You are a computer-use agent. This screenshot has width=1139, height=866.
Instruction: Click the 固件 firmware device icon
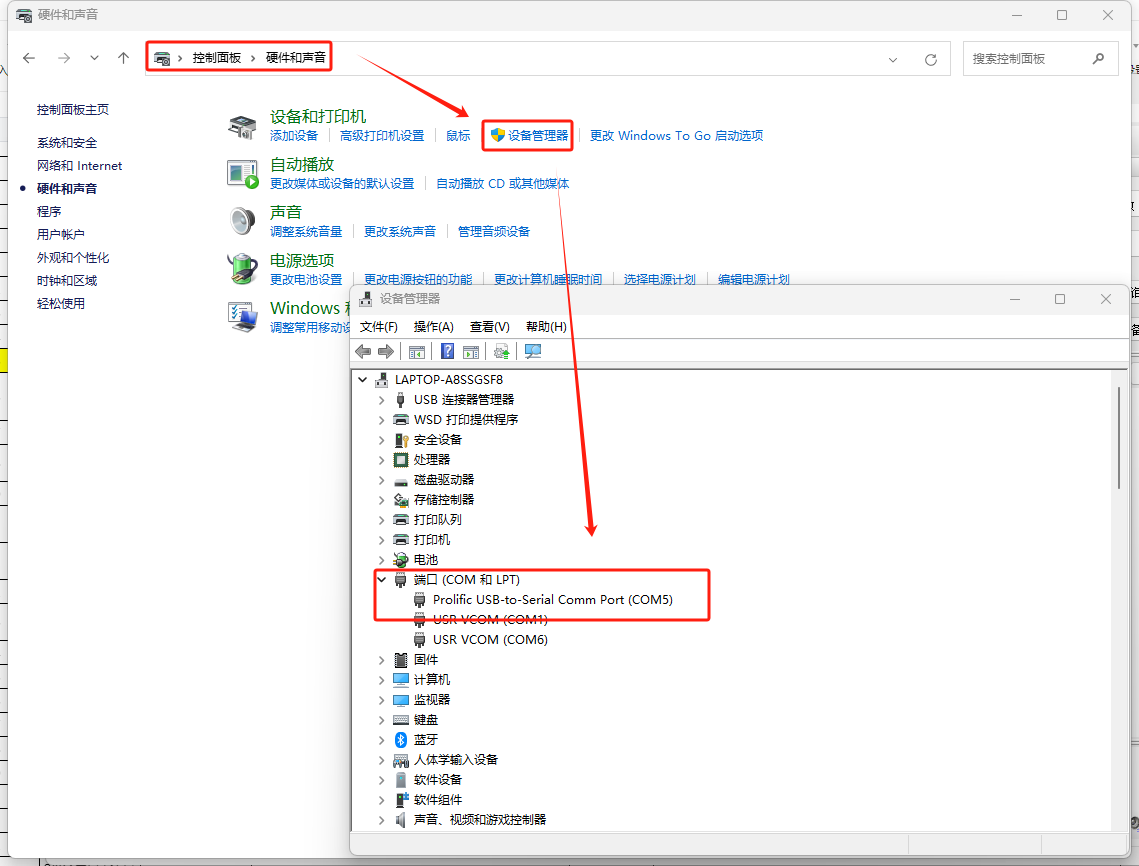click(x=401, y=660)
